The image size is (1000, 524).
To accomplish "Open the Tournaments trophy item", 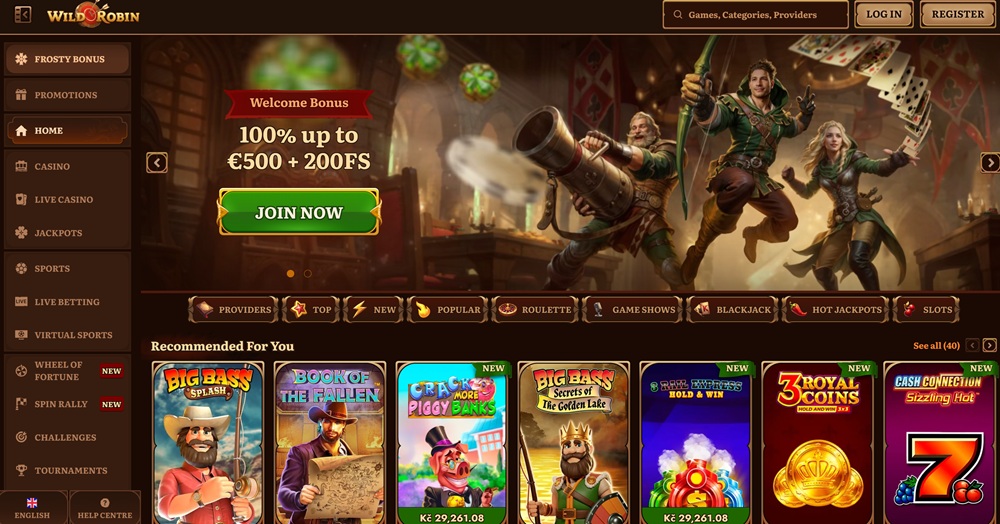I will point(67,470).
